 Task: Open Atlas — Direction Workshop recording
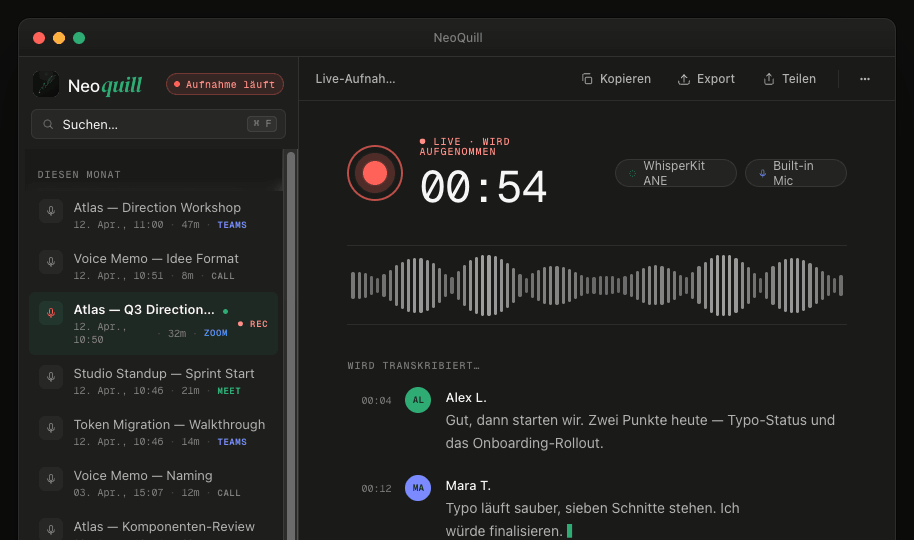pyautogui.click(x=153, y=215)
